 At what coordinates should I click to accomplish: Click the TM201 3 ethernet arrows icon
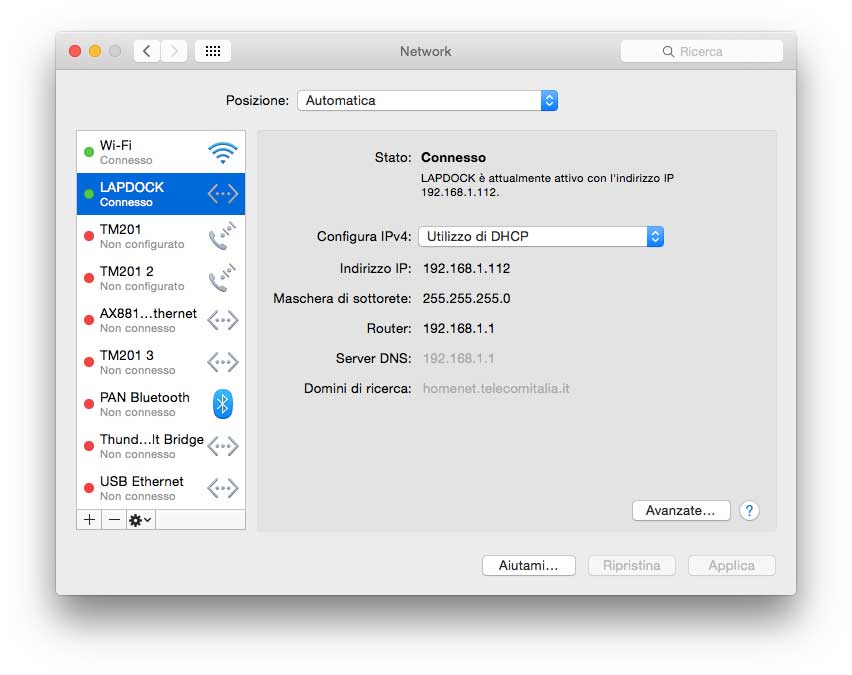(223, 362)
